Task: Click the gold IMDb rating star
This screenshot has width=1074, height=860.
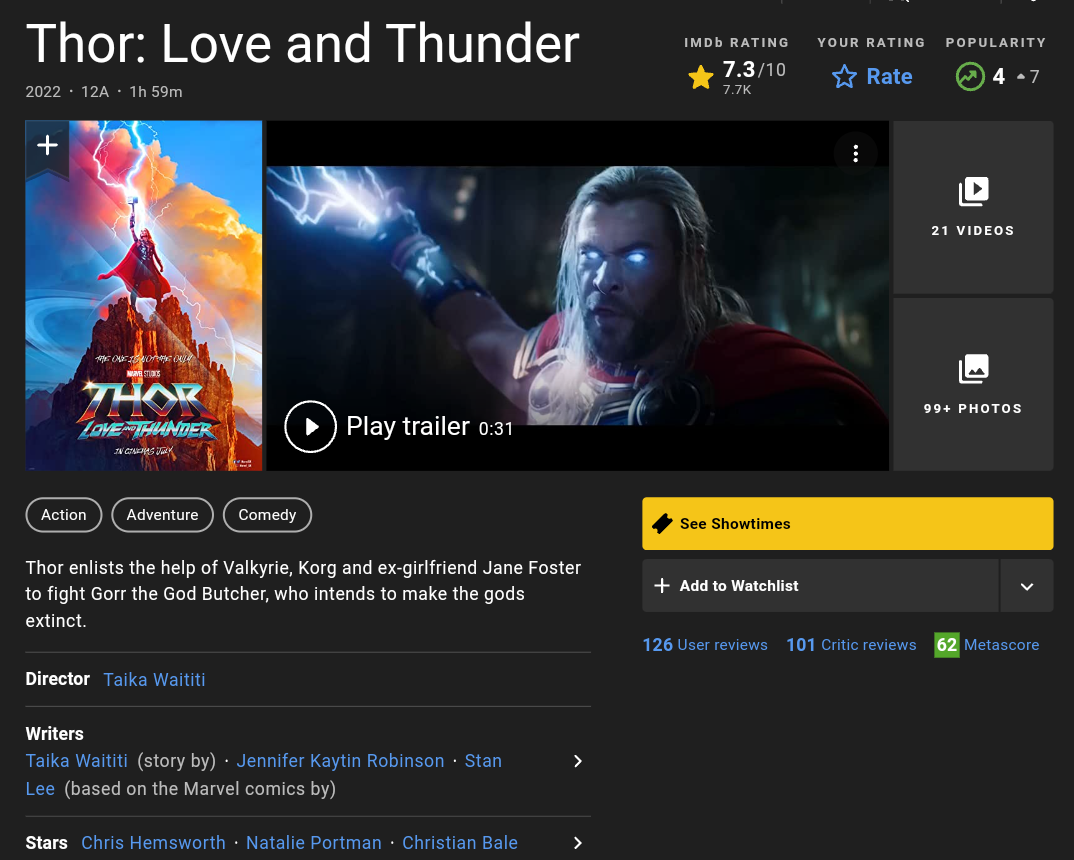Action: [701, 77]
